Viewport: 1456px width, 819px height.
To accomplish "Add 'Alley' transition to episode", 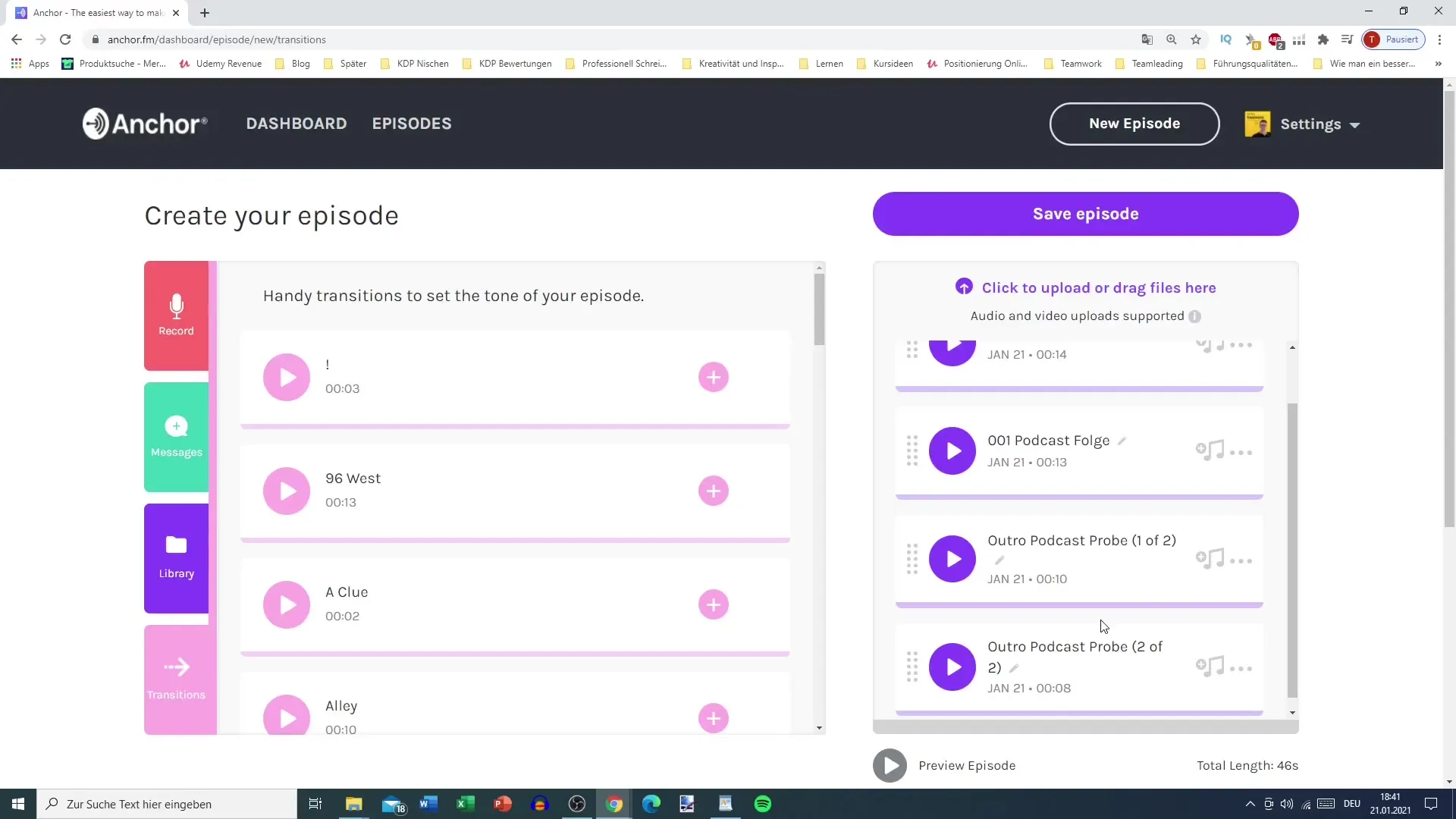I will (x=714, y=718).
